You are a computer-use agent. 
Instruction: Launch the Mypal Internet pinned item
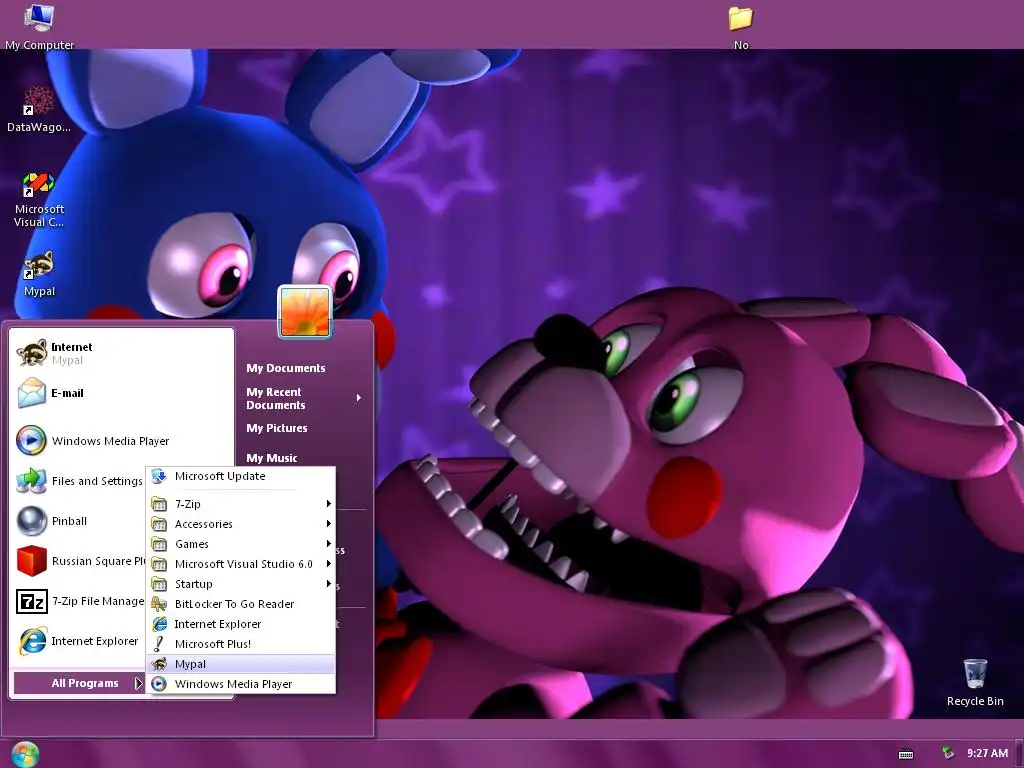[x=123, y=353]
